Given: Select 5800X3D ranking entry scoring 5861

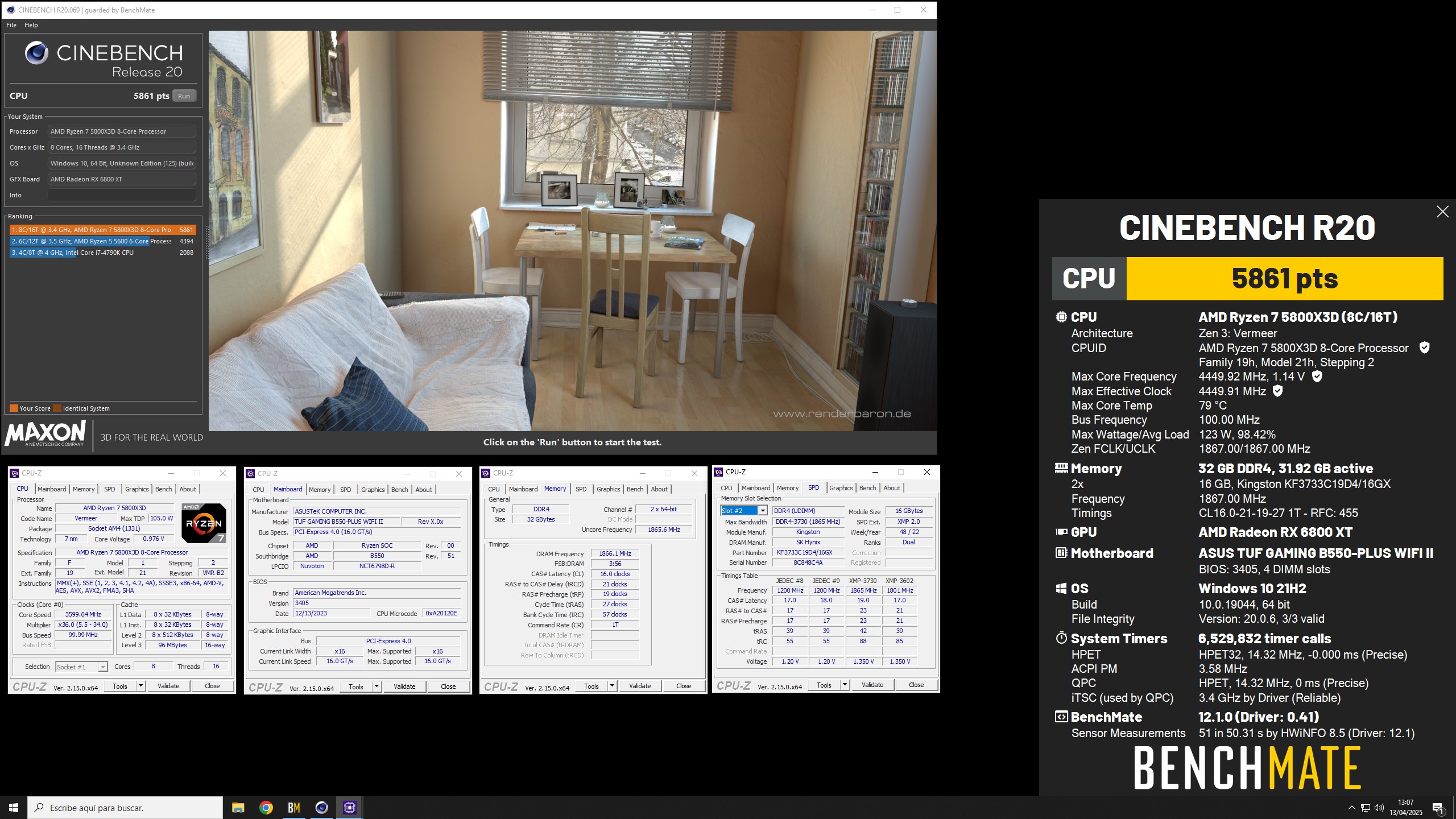Looking at the screenshot, I should click(x=102, y=230).
